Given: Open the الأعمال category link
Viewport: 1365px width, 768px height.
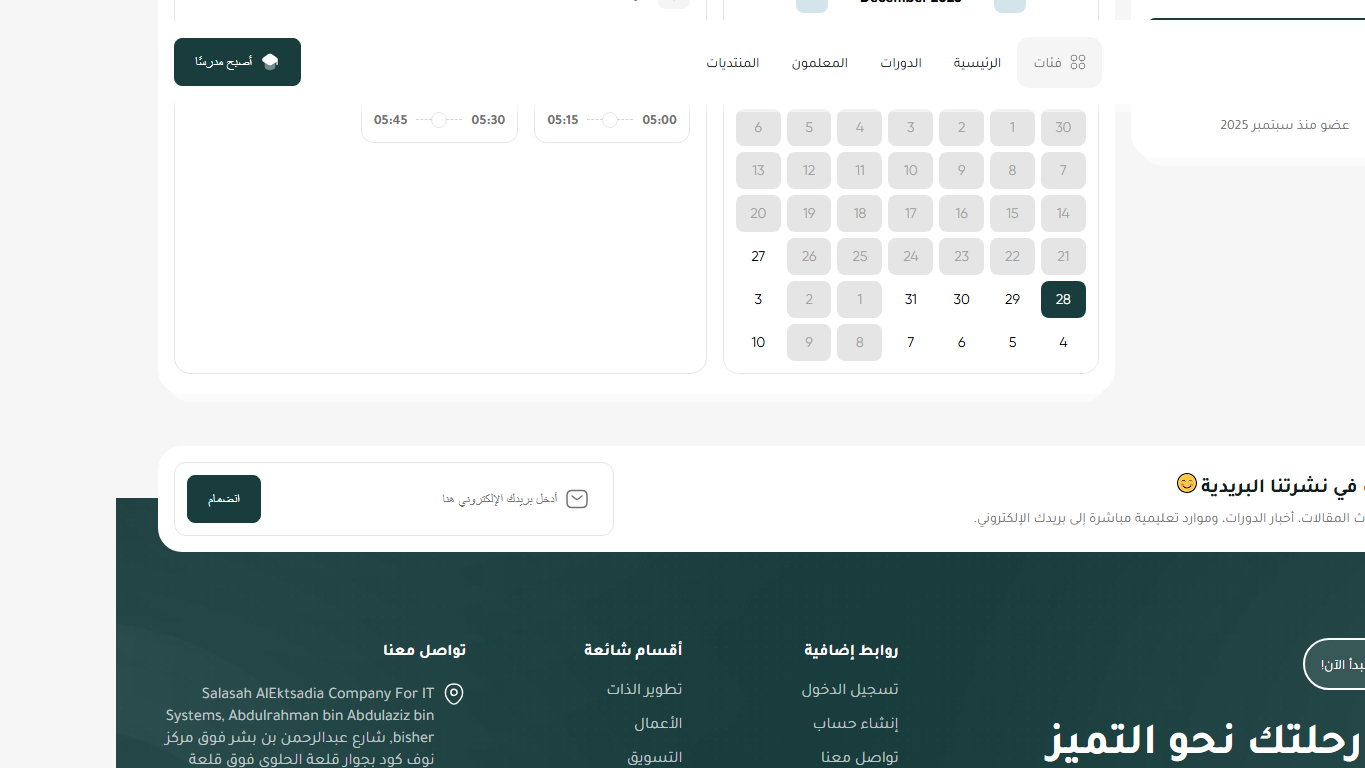Looking at the screenshot, I should click(x=658, y=723).
